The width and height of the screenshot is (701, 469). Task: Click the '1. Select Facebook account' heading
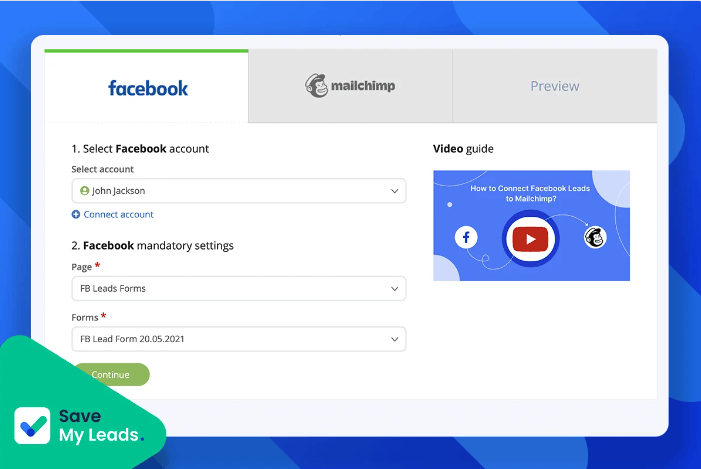click(140, 149)
